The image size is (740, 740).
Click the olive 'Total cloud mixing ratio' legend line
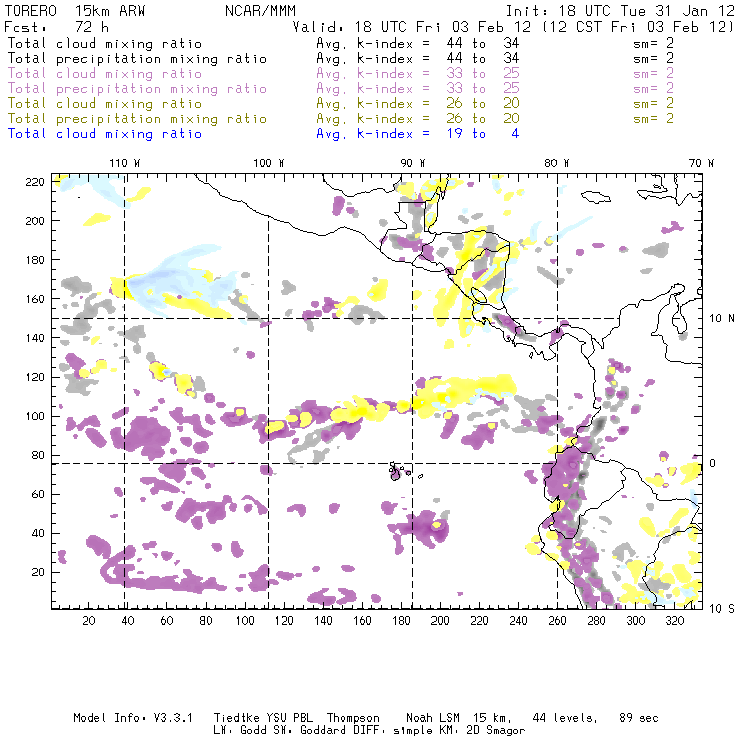pyautogui.click(x=105, y=103)
